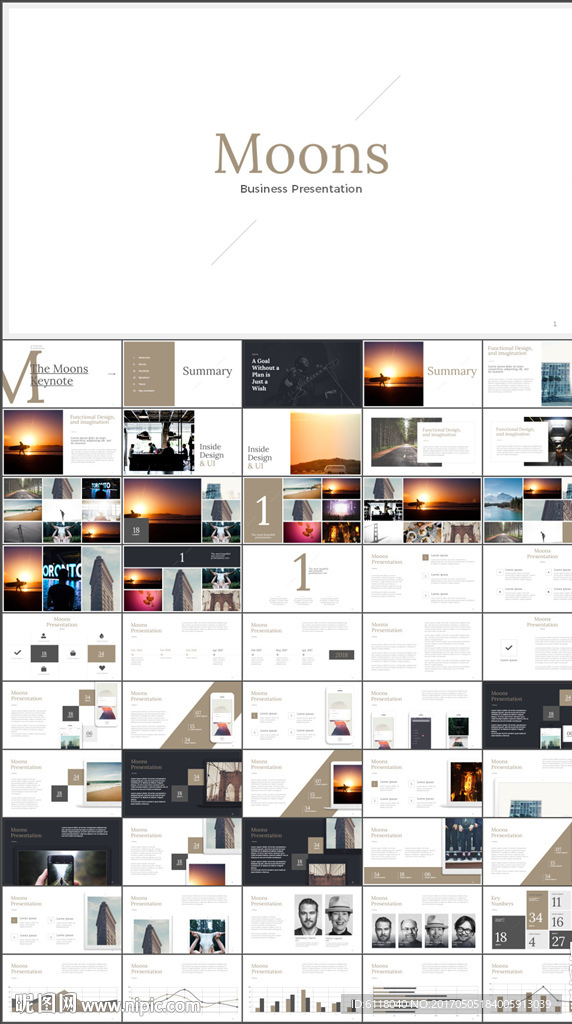Screen dimensions: 572x1024
Task: Click the Summary heading beside the tan list panel
Action: (207, 371)
